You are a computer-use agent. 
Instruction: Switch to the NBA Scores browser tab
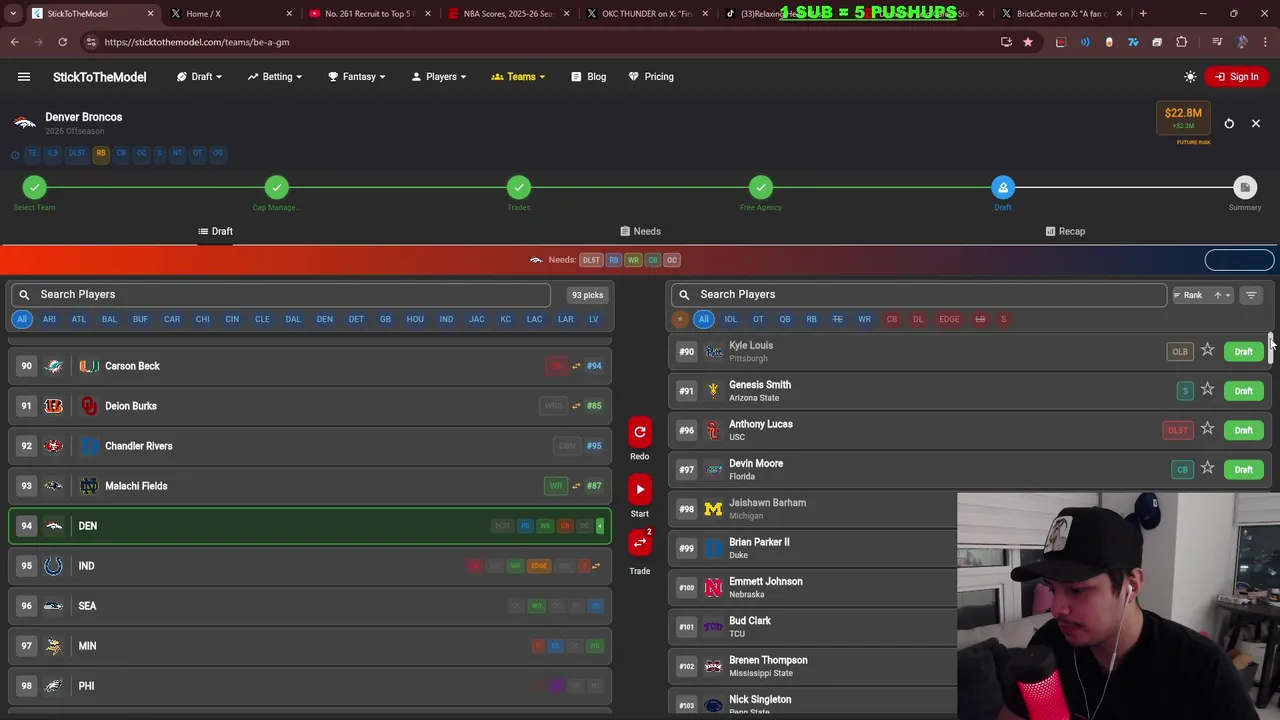(508, 14)
